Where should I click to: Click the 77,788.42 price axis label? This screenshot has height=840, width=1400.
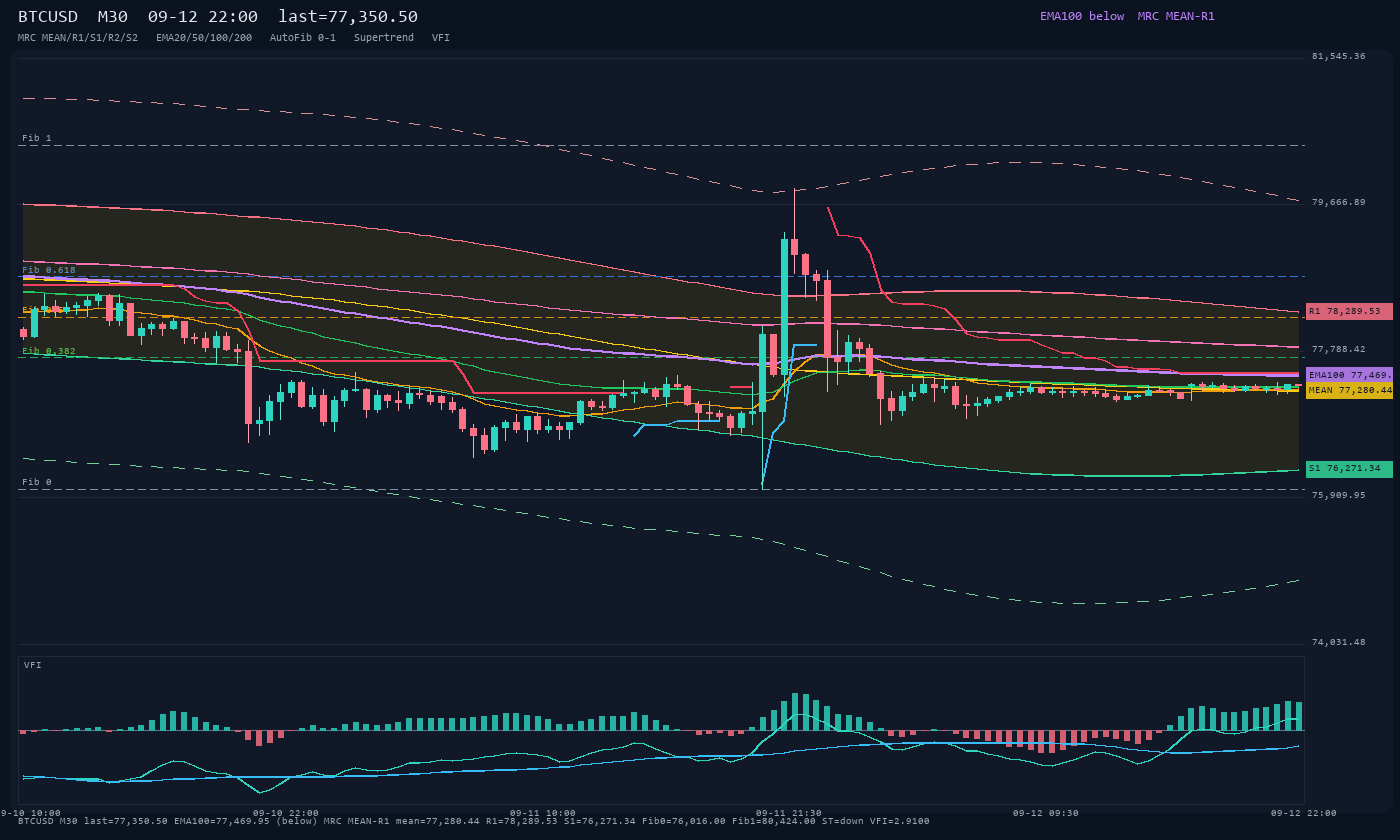pos(1338,349)
